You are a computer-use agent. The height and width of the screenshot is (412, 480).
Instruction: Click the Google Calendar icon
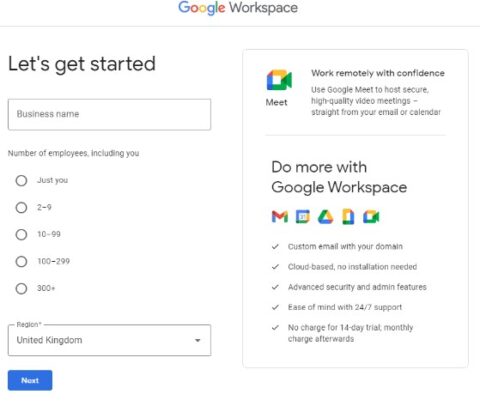tap(303, 217)
